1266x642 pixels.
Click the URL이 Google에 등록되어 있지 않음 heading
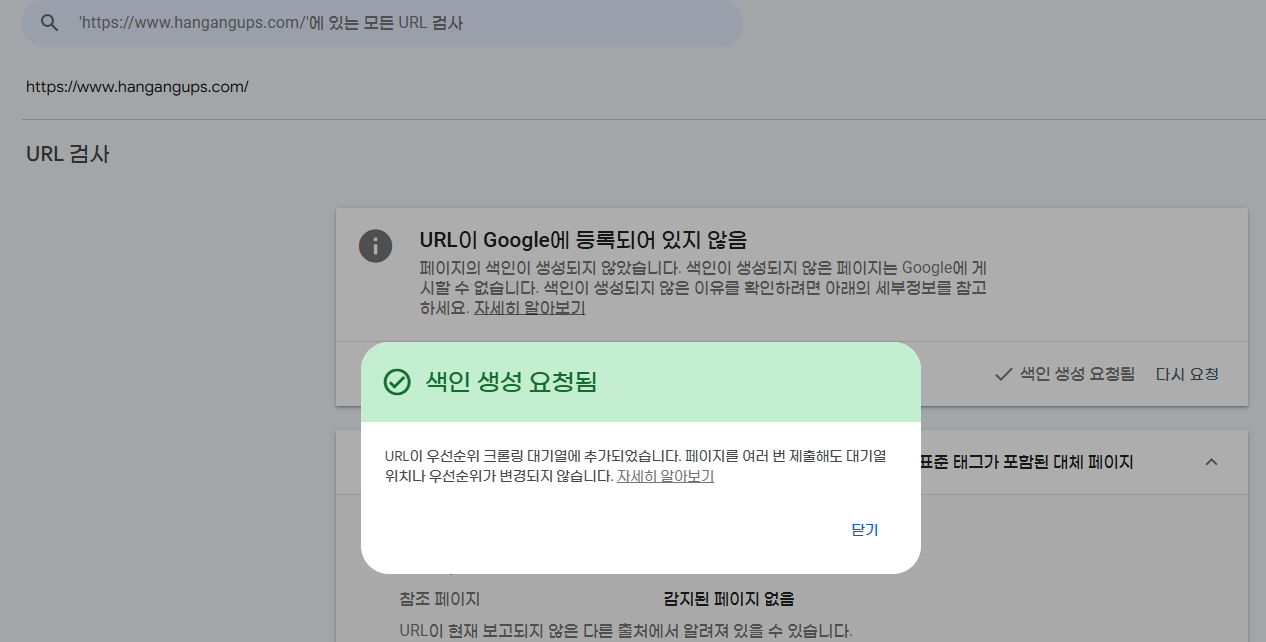(583, 240)
